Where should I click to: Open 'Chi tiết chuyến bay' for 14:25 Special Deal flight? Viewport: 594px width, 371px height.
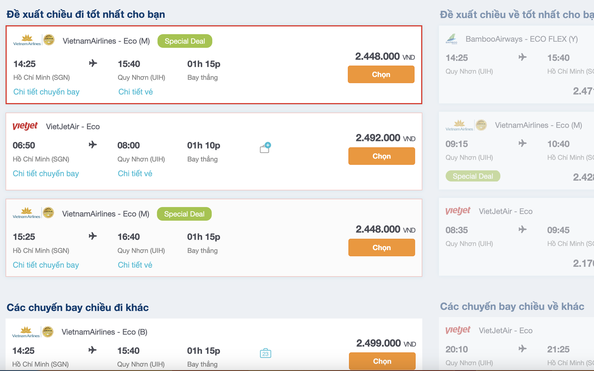coord(46,92)
